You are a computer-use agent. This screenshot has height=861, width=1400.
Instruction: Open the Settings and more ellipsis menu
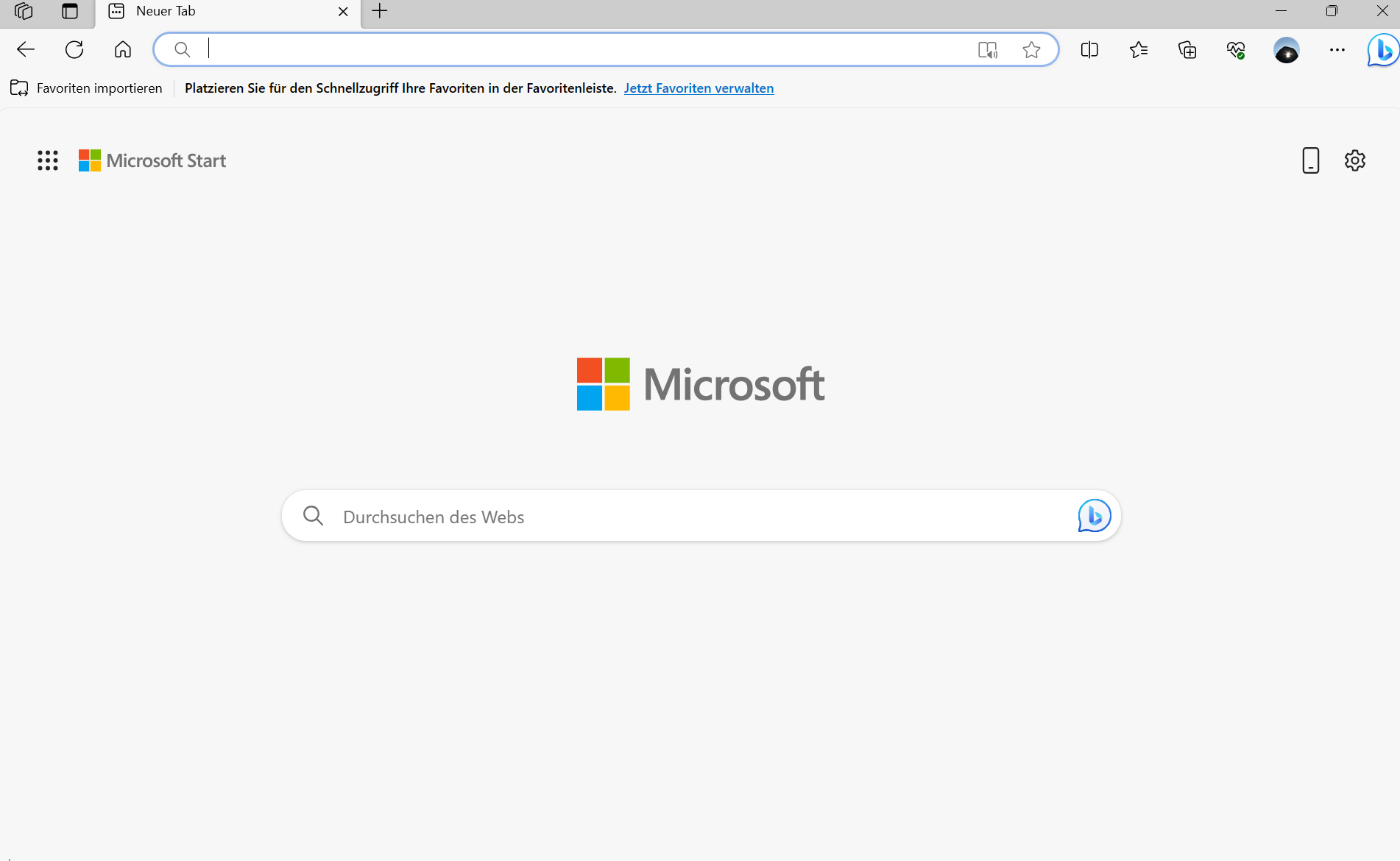(x=1337, y=49)
